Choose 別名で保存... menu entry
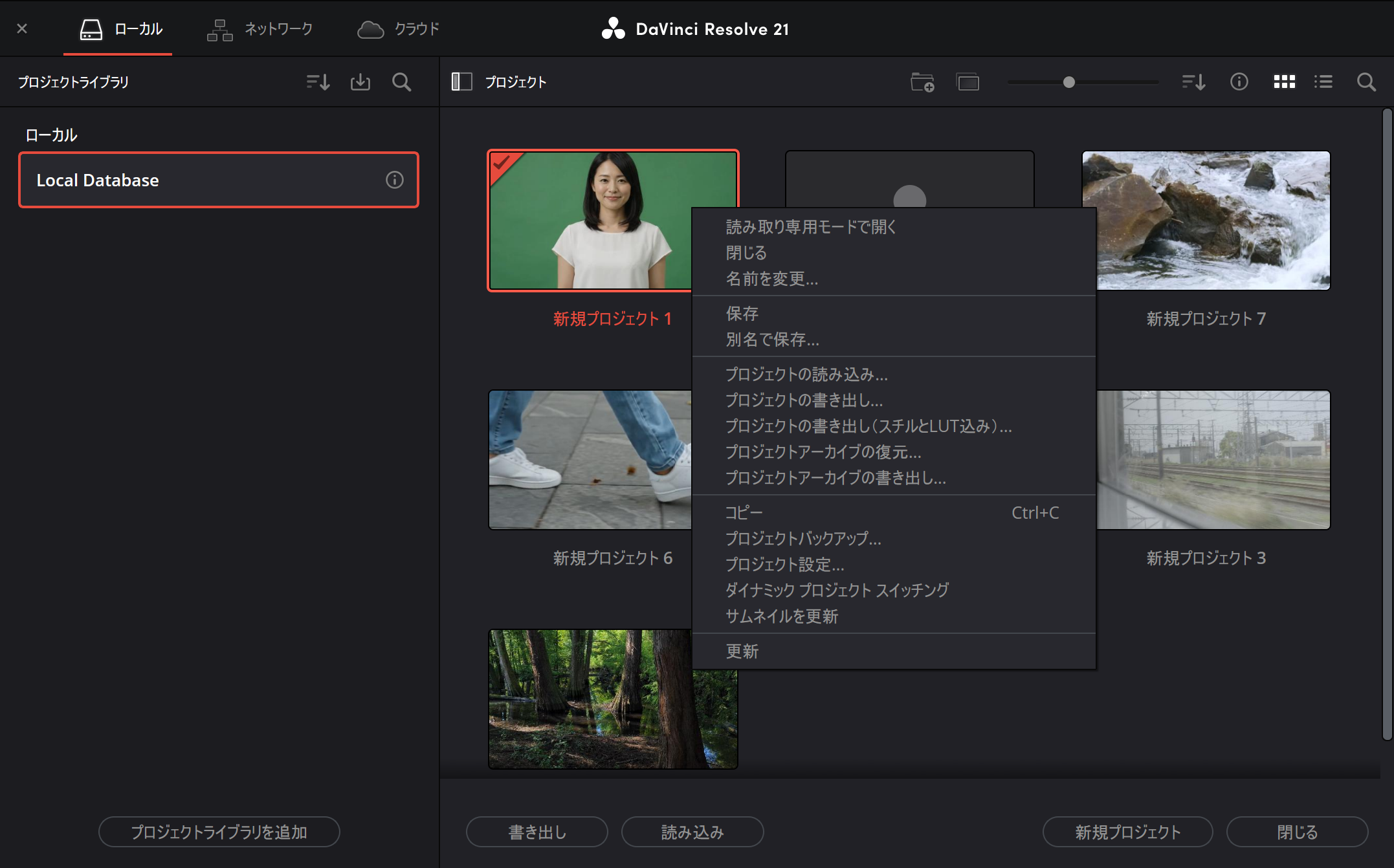This screenshot has height=868, width=1394. 894,340
